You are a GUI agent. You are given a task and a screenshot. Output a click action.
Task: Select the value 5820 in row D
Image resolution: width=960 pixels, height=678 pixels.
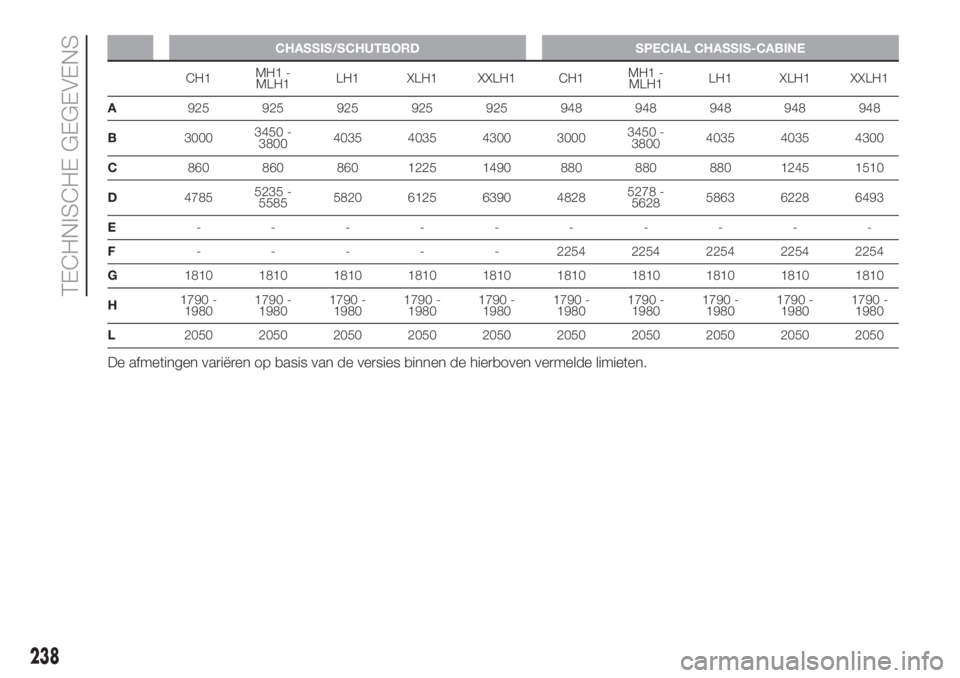point(347,198)
